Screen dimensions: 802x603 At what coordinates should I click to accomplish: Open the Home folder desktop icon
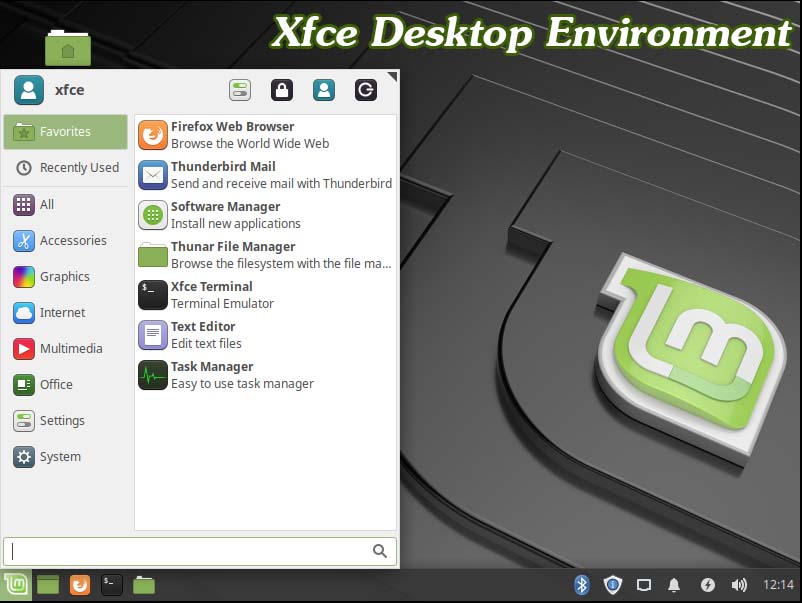(68, 48)
